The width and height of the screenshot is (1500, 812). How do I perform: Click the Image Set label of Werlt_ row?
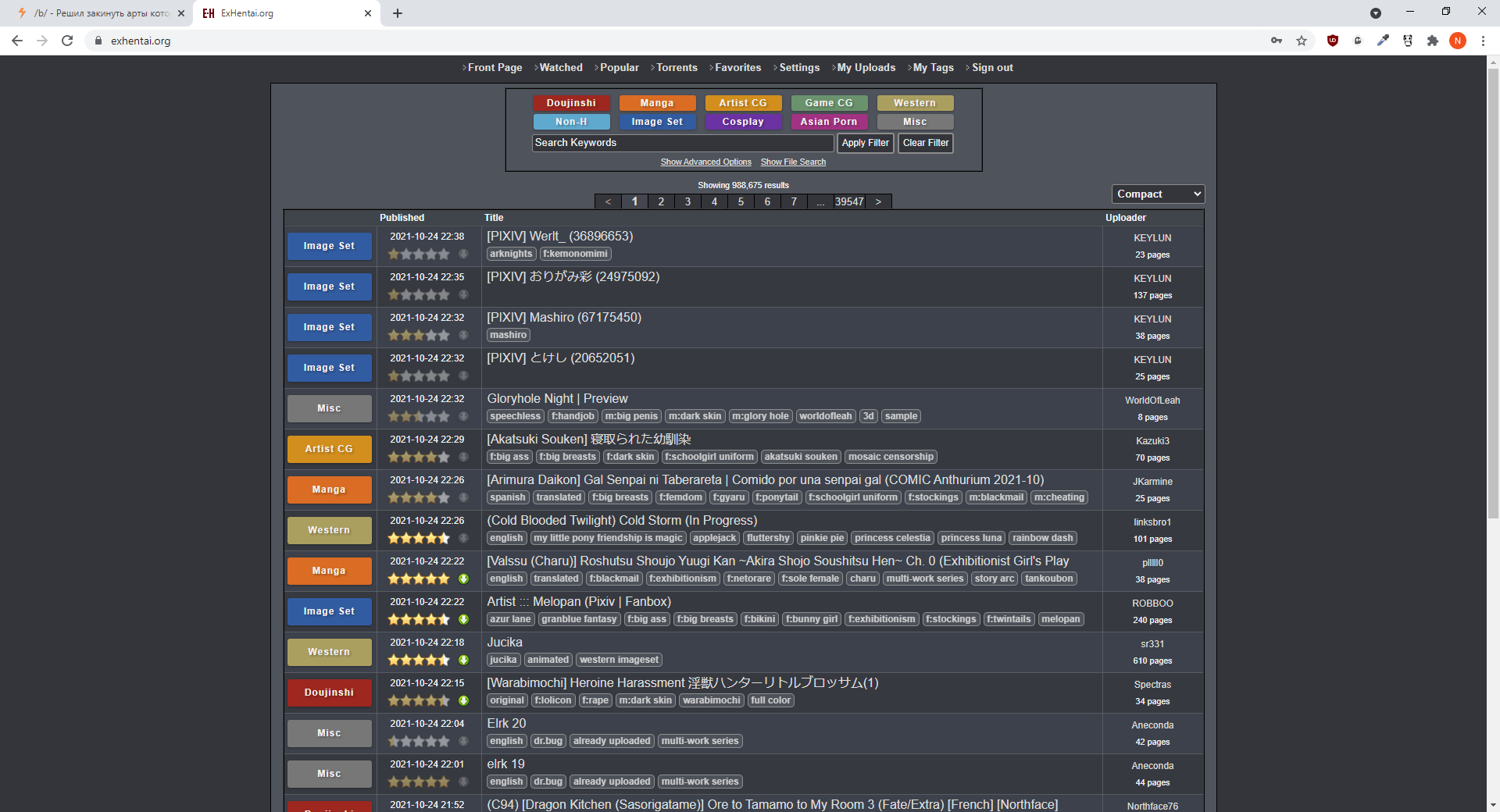(329, 246)
